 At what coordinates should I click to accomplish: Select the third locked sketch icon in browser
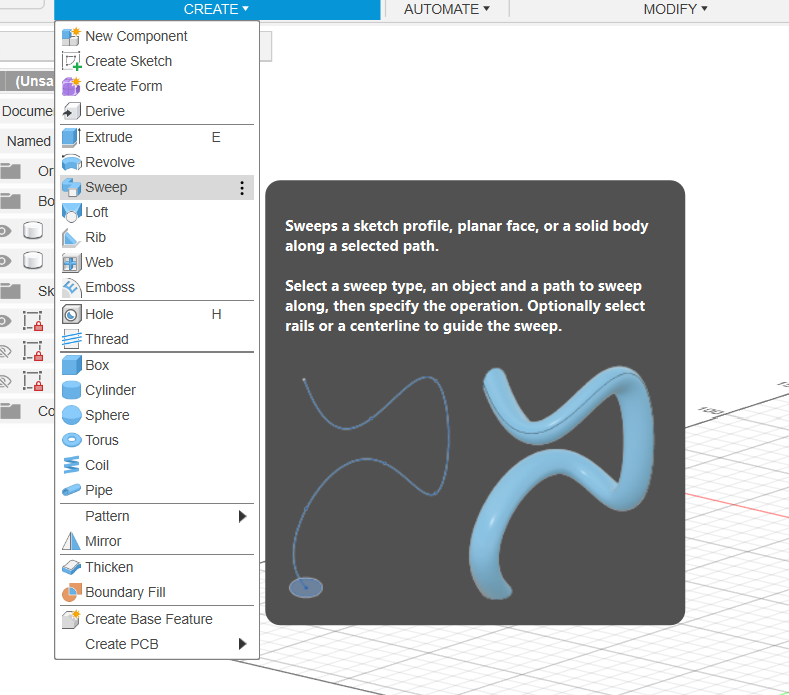coord(33,381)
